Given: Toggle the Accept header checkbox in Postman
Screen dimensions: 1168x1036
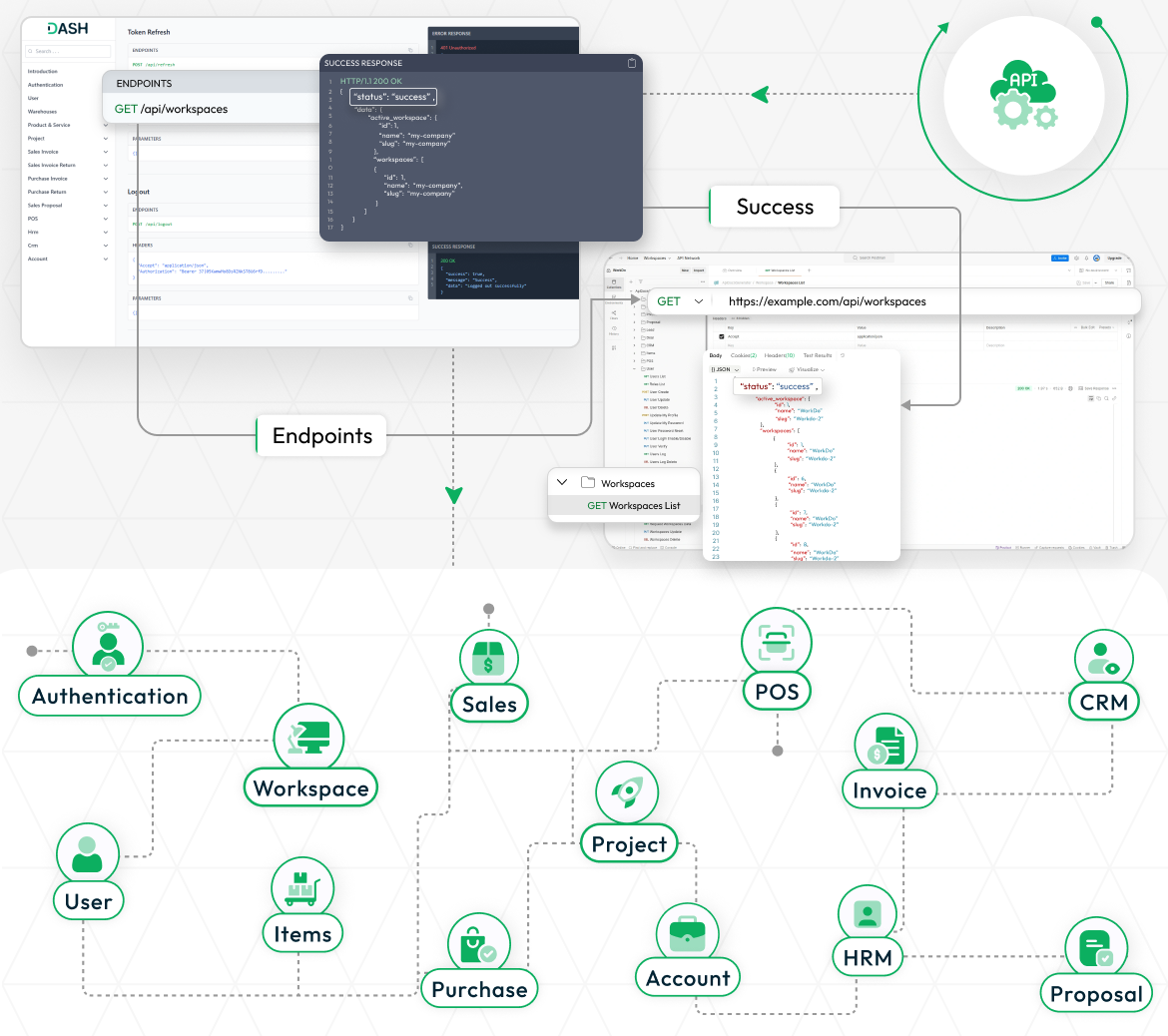Looking at the screenshot, I should tap(721, 336).
